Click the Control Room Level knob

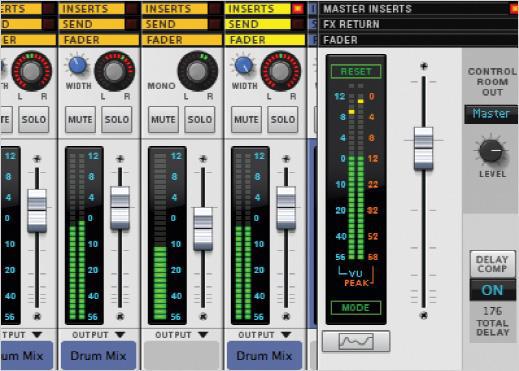pyautogui.click(x=491, y=151)
